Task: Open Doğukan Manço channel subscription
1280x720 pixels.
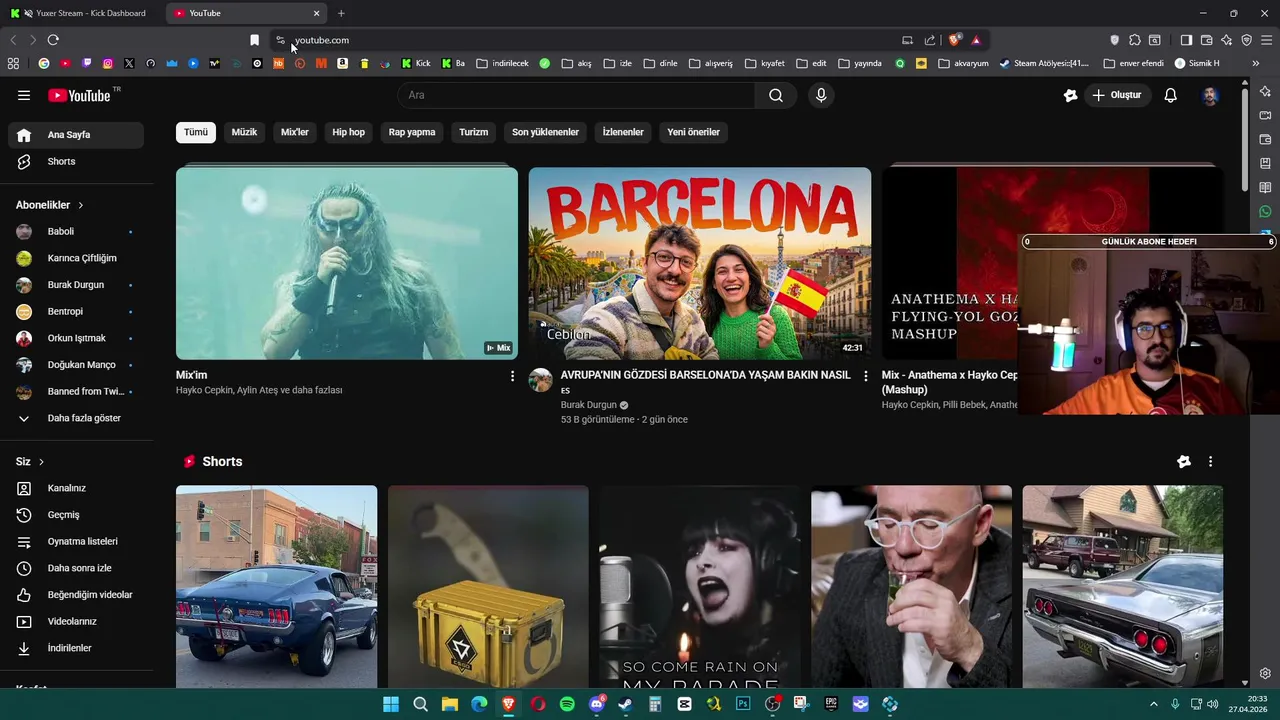Action: pos(76,365)
